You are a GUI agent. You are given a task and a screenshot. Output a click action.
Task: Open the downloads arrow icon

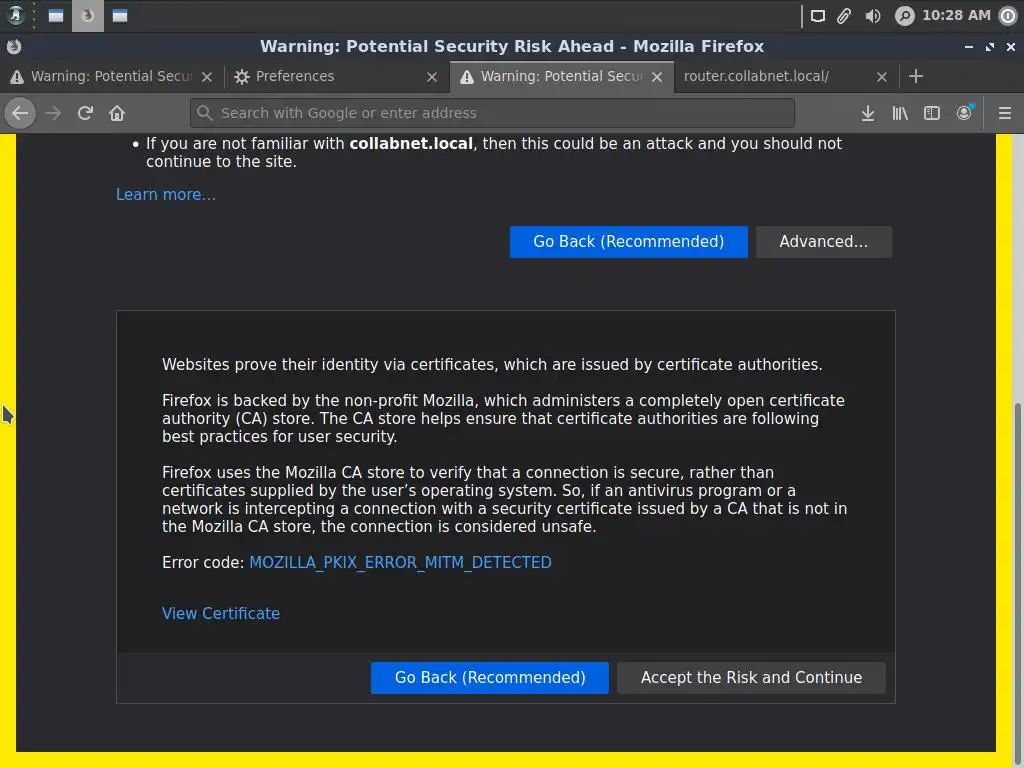(x=867, y=113)
